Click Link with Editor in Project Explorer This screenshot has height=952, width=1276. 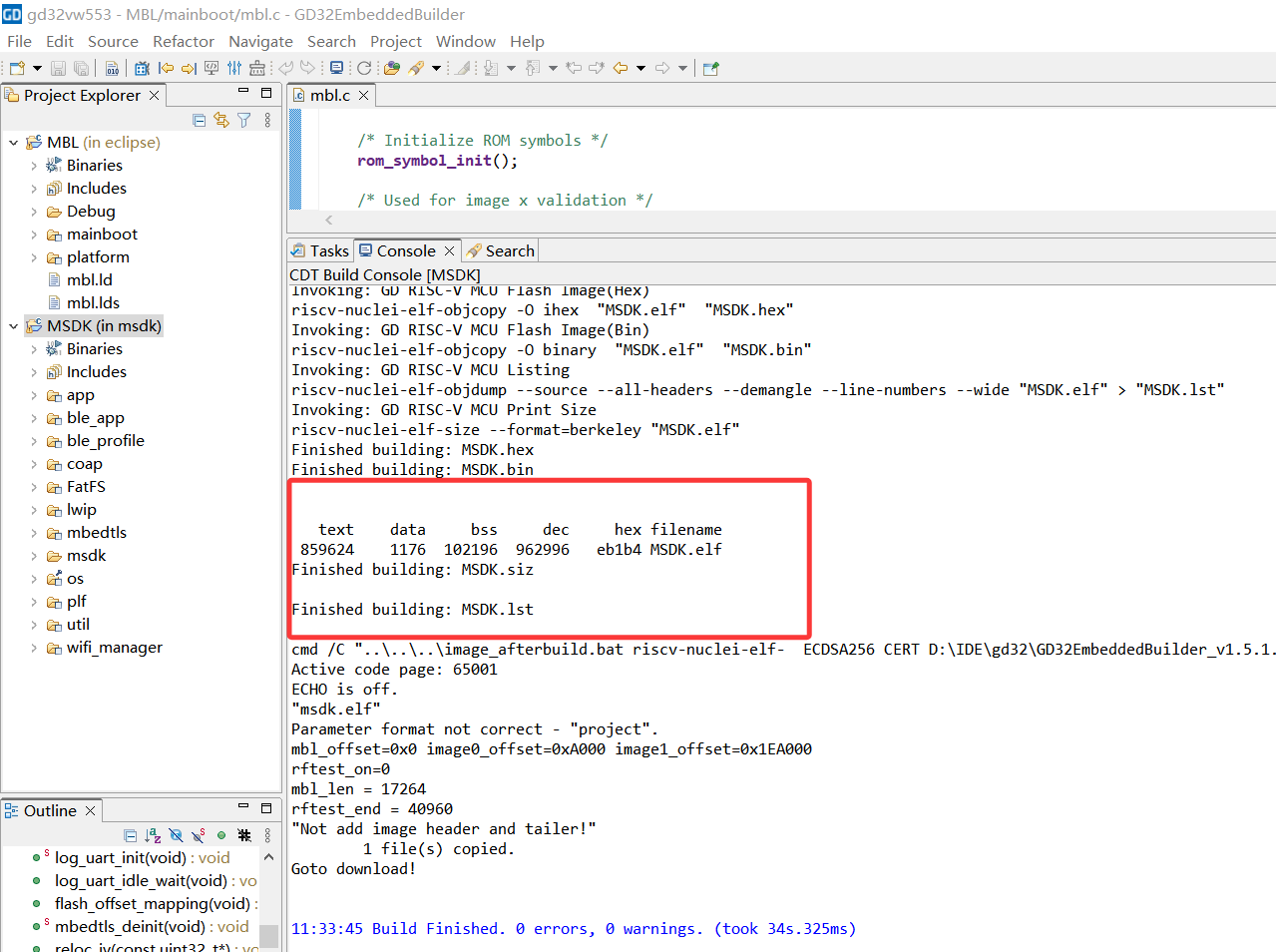click(221, 120)
